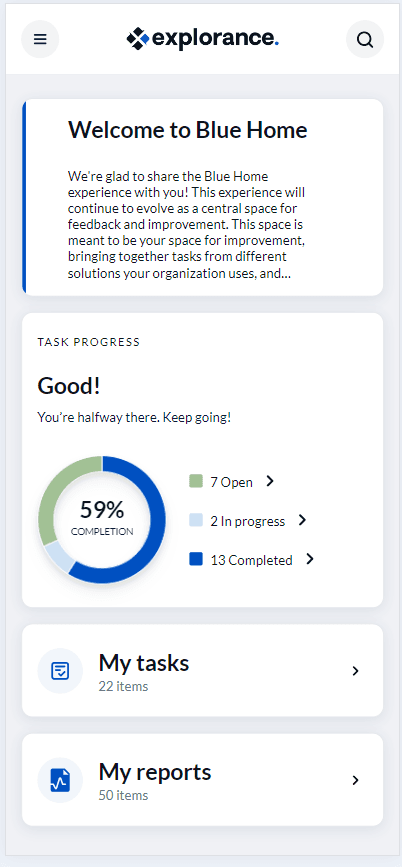The height and width of the screenshot is (867, 402).
Task: Click the My reports document icon
Action: coord(60,780)
